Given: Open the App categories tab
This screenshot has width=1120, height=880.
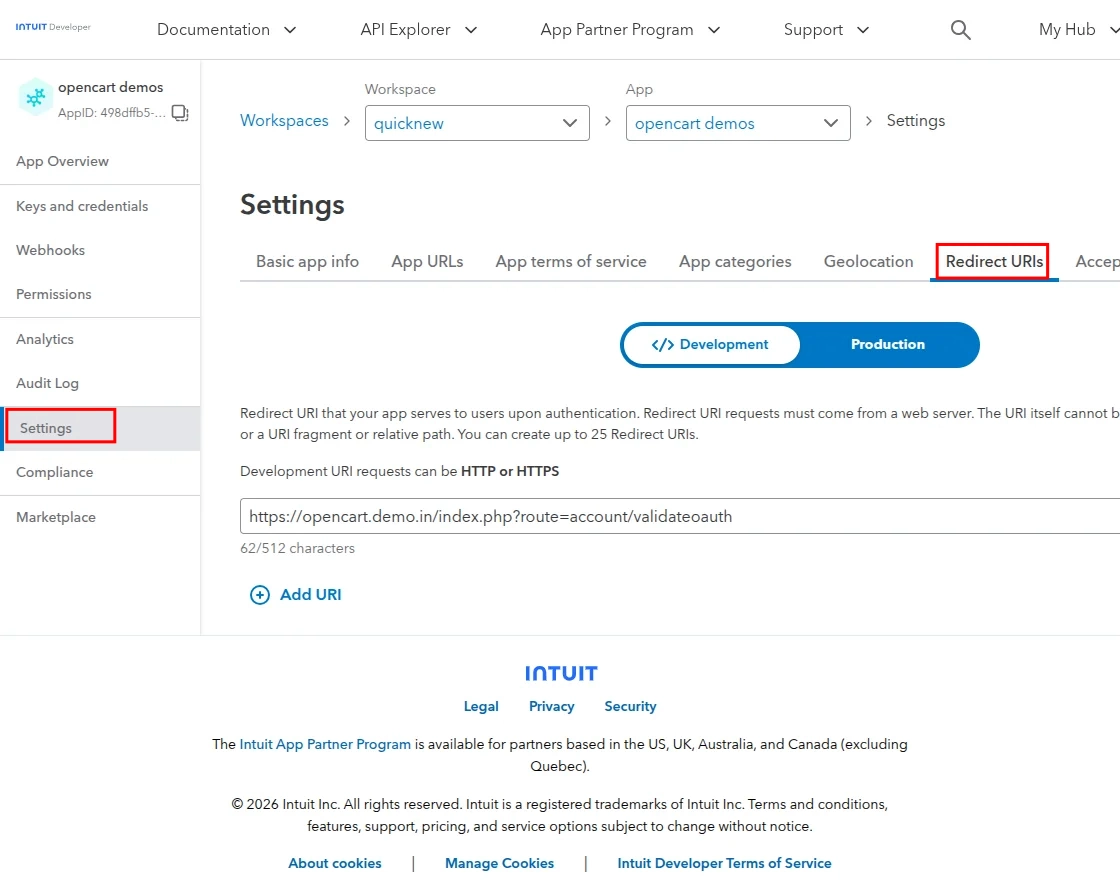Looking at the screenshot, I should (x=735, y=262).
